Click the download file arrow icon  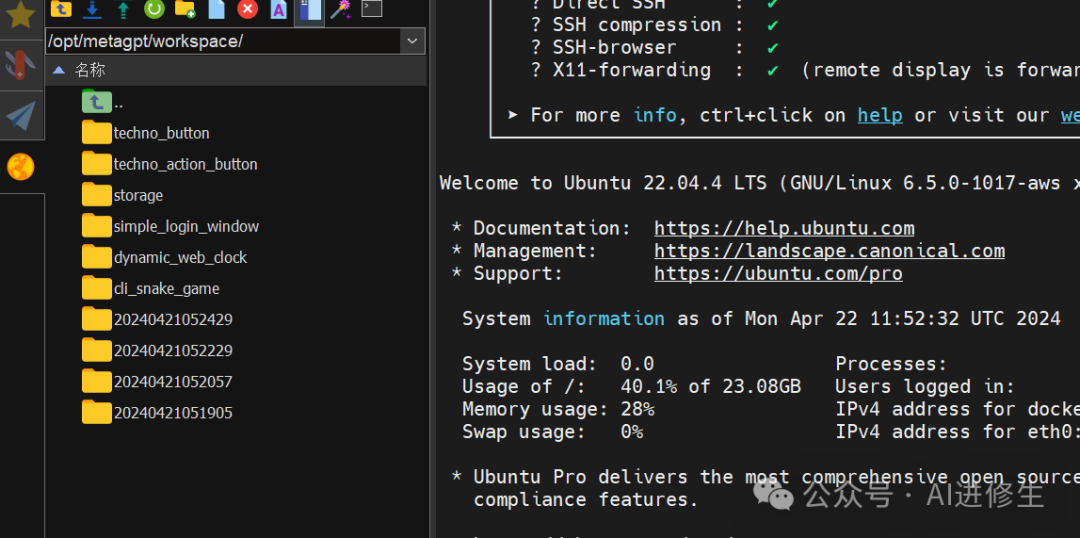92,9
